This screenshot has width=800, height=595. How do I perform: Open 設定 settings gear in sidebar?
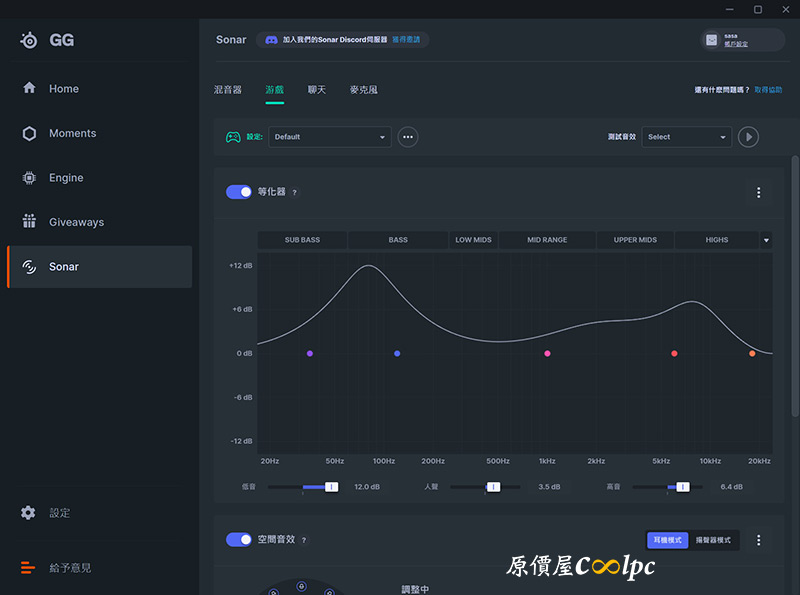pos(45,513)
